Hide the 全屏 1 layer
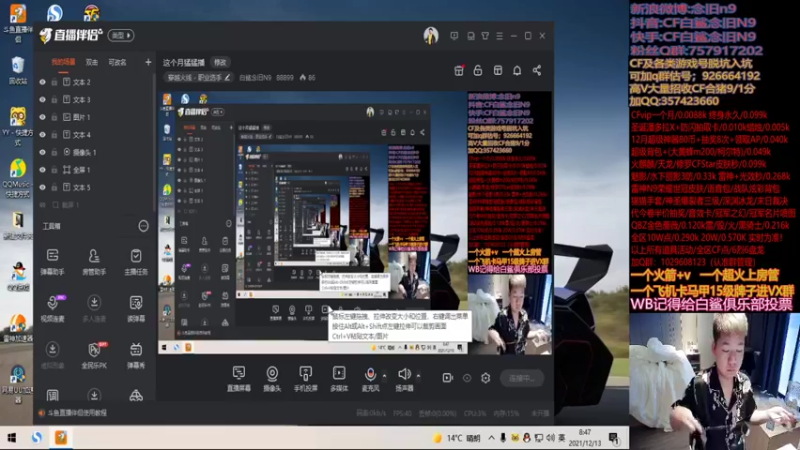 coord(42,170)
